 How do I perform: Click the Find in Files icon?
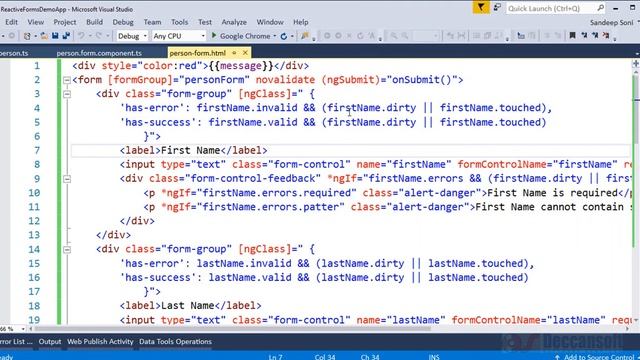(x=304, y=36)
